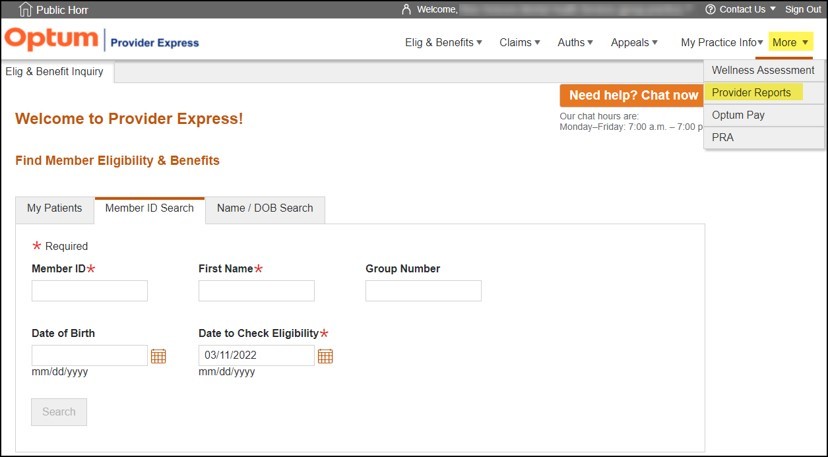
Task: Expand the Claims dropdown menu
Action: pyautogui.click(x=519, y=43)
